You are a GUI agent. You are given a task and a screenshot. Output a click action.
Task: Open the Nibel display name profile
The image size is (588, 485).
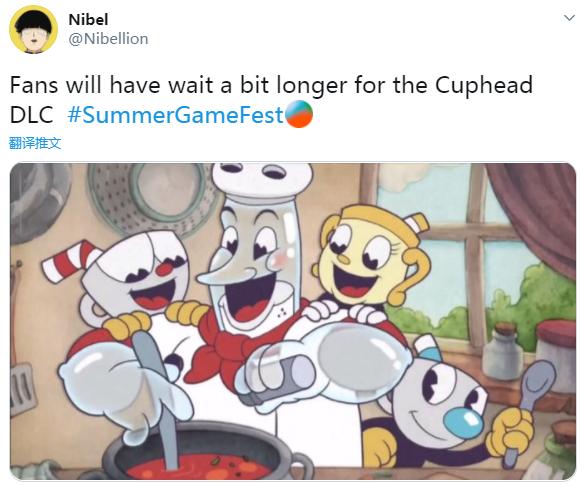coord(88,20)
